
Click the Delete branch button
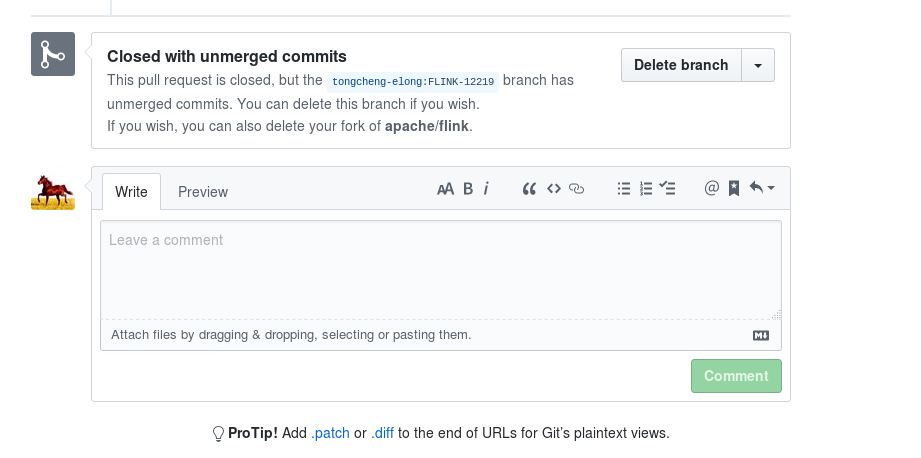681,65
